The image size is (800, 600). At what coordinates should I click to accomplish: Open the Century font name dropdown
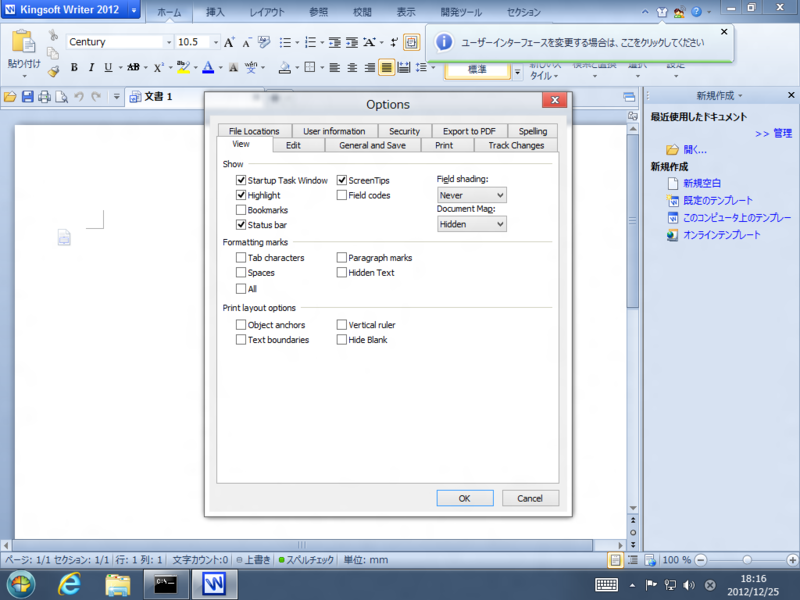coord(169,42)
